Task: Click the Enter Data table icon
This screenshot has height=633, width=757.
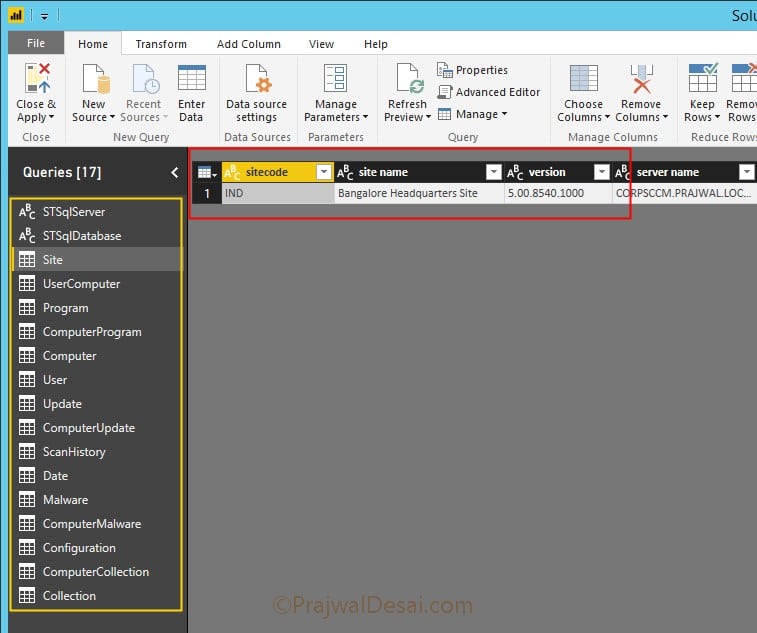Action: click(x=192, y=78)
